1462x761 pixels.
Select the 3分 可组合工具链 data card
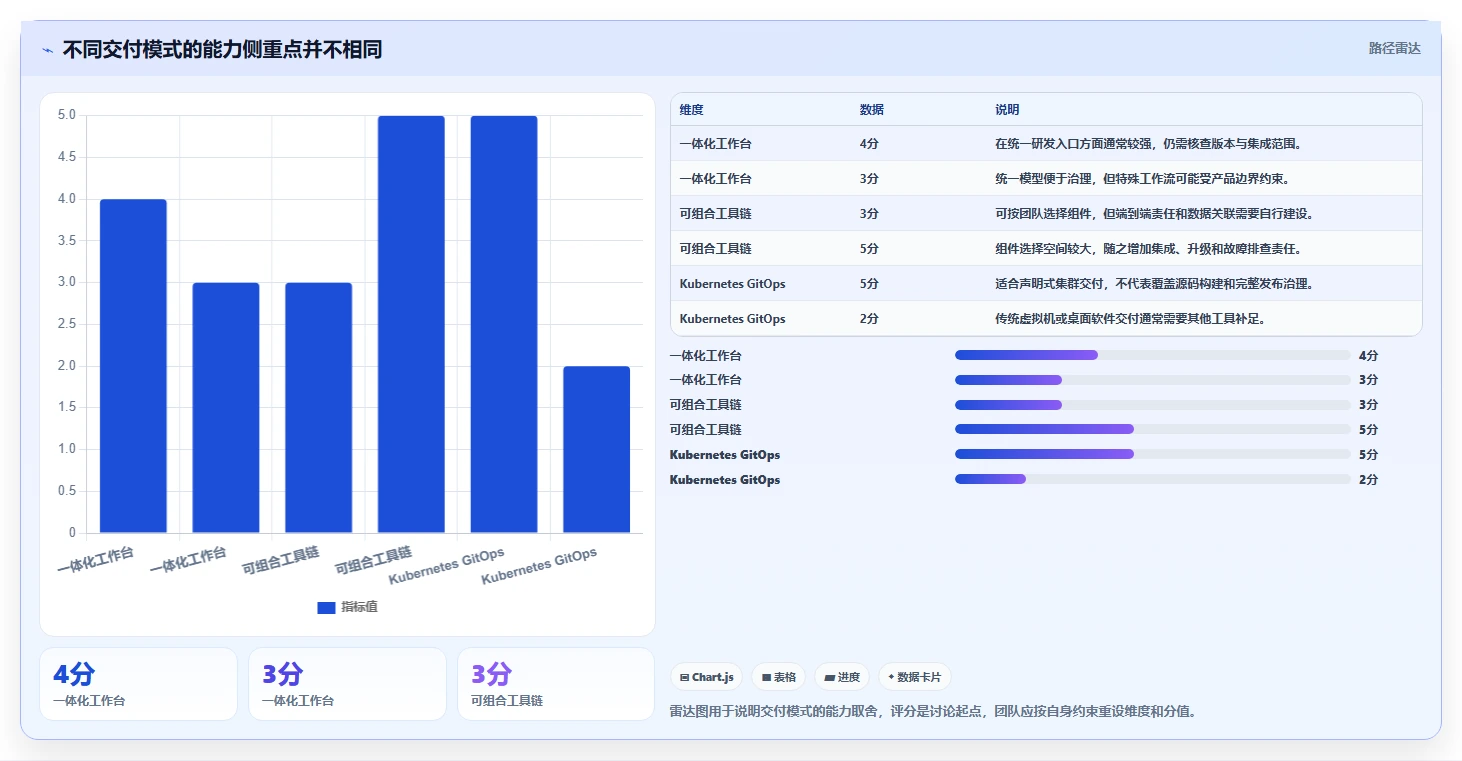tap(556, 684)
